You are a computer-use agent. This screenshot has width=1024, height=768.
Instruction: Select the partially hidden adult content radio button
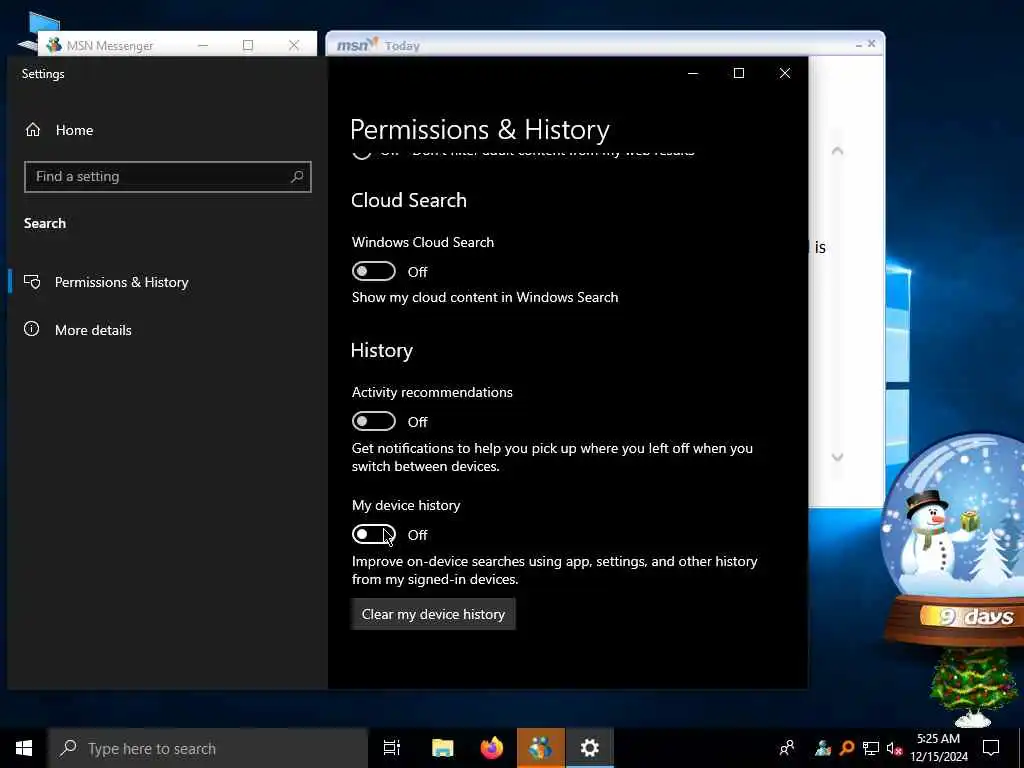click(361, 153)
